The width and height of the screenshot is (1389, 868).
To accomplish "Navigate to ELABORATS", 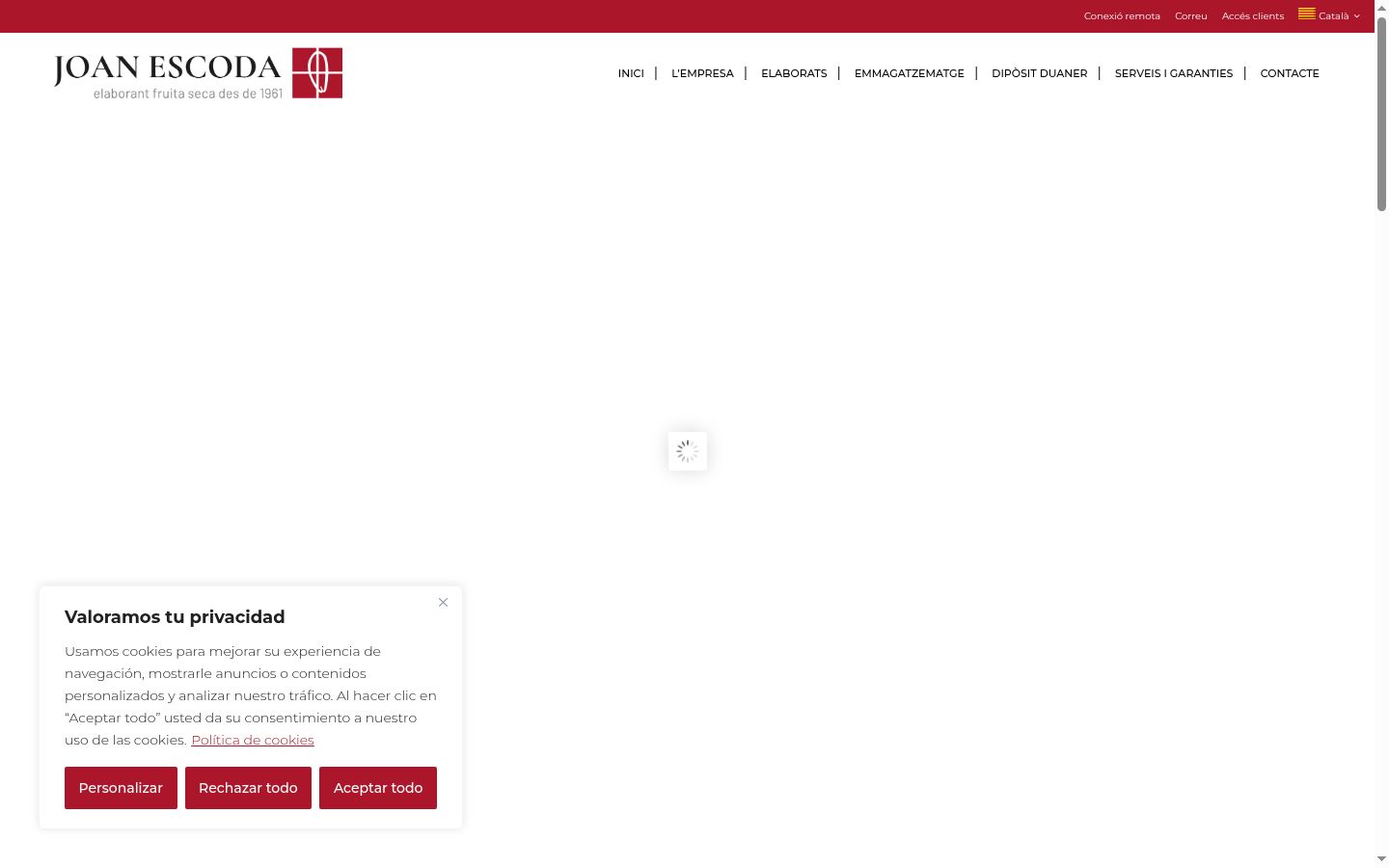I will click(x=794, y=73).
